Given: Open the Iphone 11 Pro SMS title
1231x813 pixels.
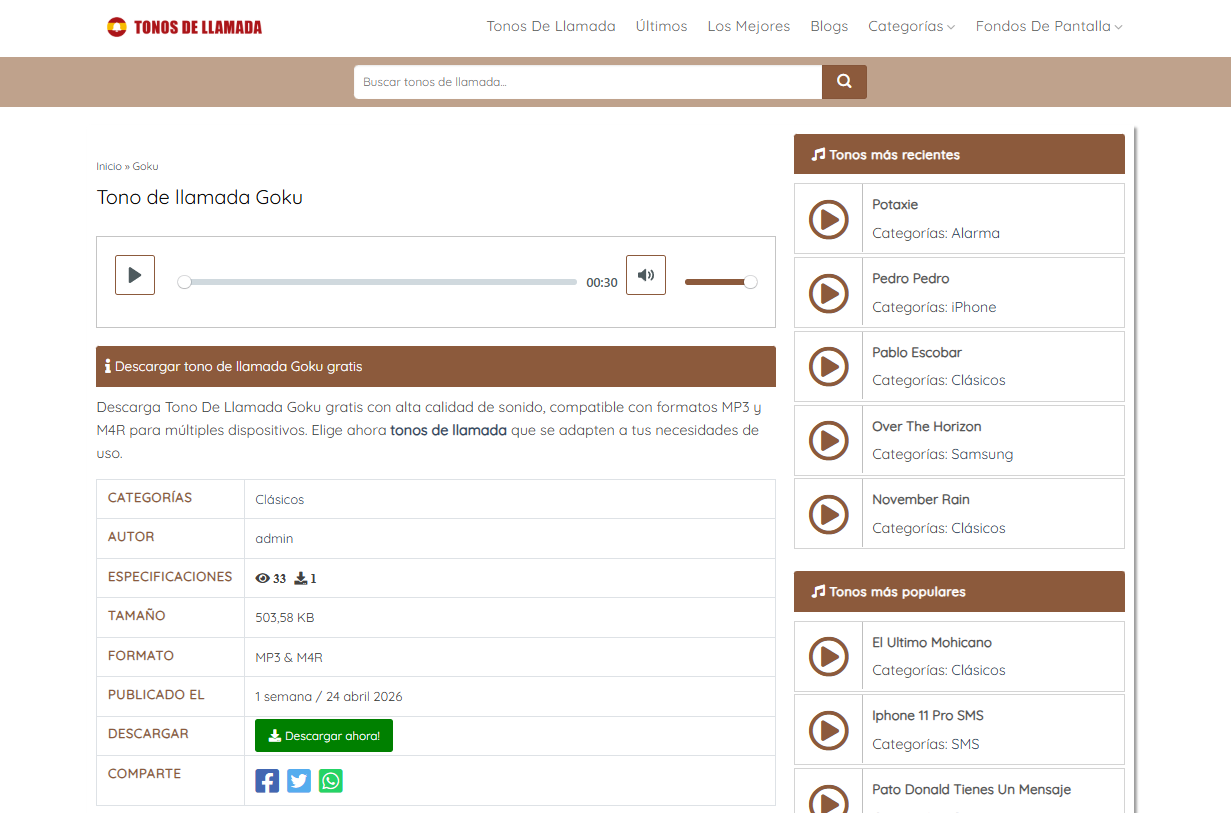Looking at the screenshot, I should pos(928,716).
